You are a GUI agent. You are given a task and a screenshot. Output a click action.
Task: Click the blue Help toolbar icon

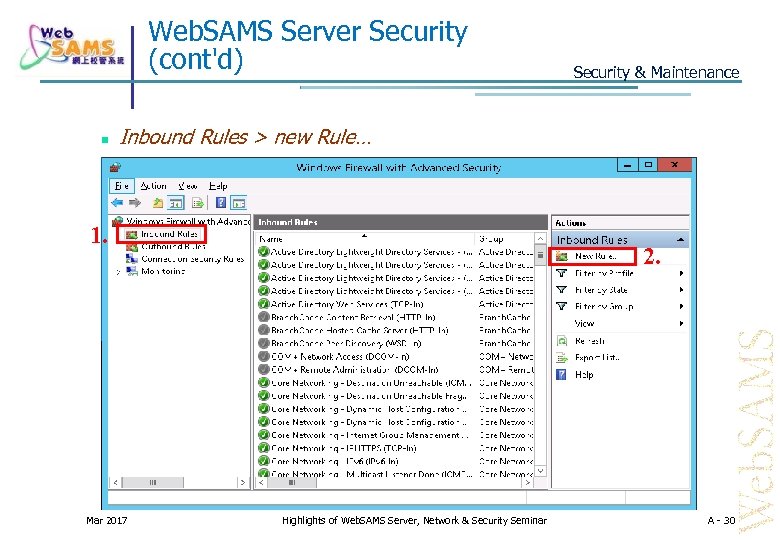point(221,202)
